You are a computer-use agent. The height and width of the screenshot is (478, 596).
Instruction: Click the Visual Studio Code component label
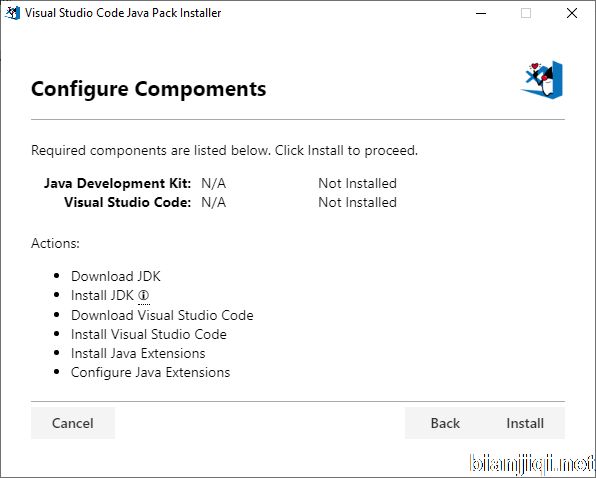coord(128,203)
